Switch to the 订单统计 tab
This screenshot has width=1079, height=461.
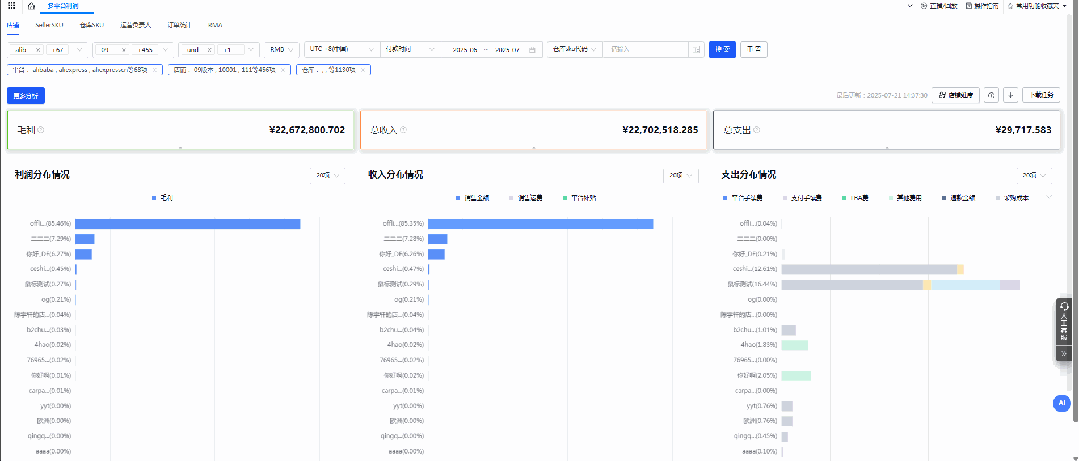coord(179,25)
